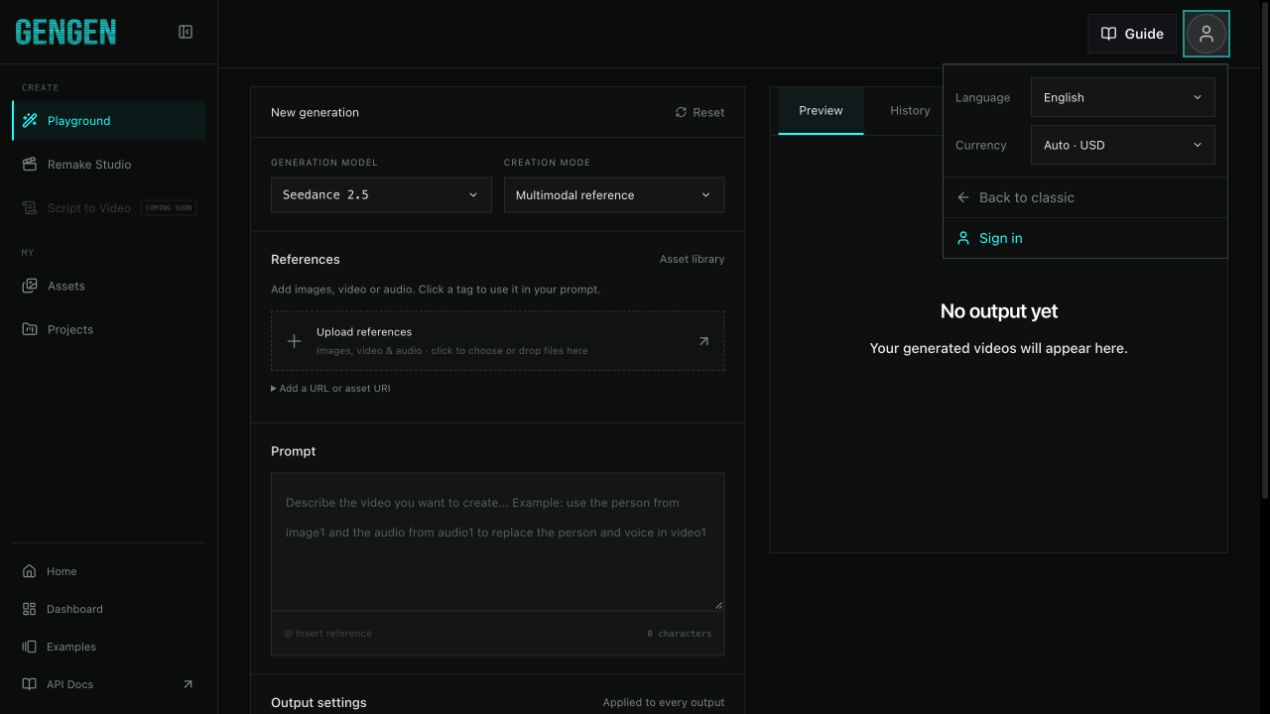
Task: Open the Guide button
Action: [1132, 34]
